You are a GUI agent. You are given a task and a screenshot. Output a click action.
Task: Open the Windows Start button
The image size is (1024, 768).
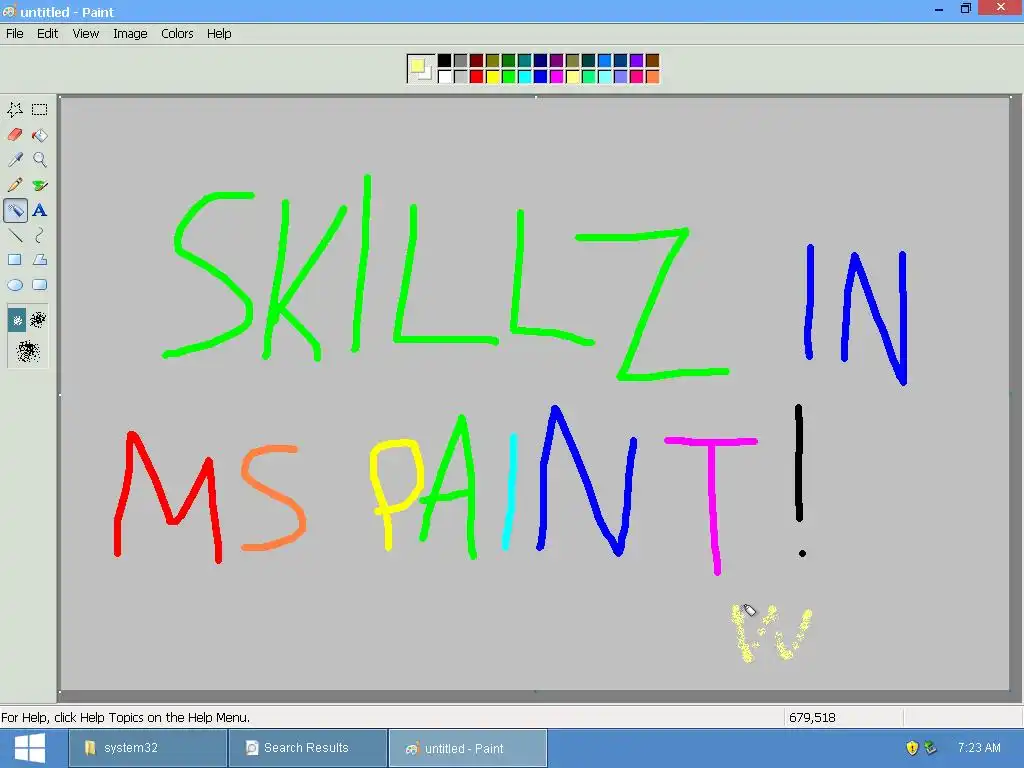point(30,748)
